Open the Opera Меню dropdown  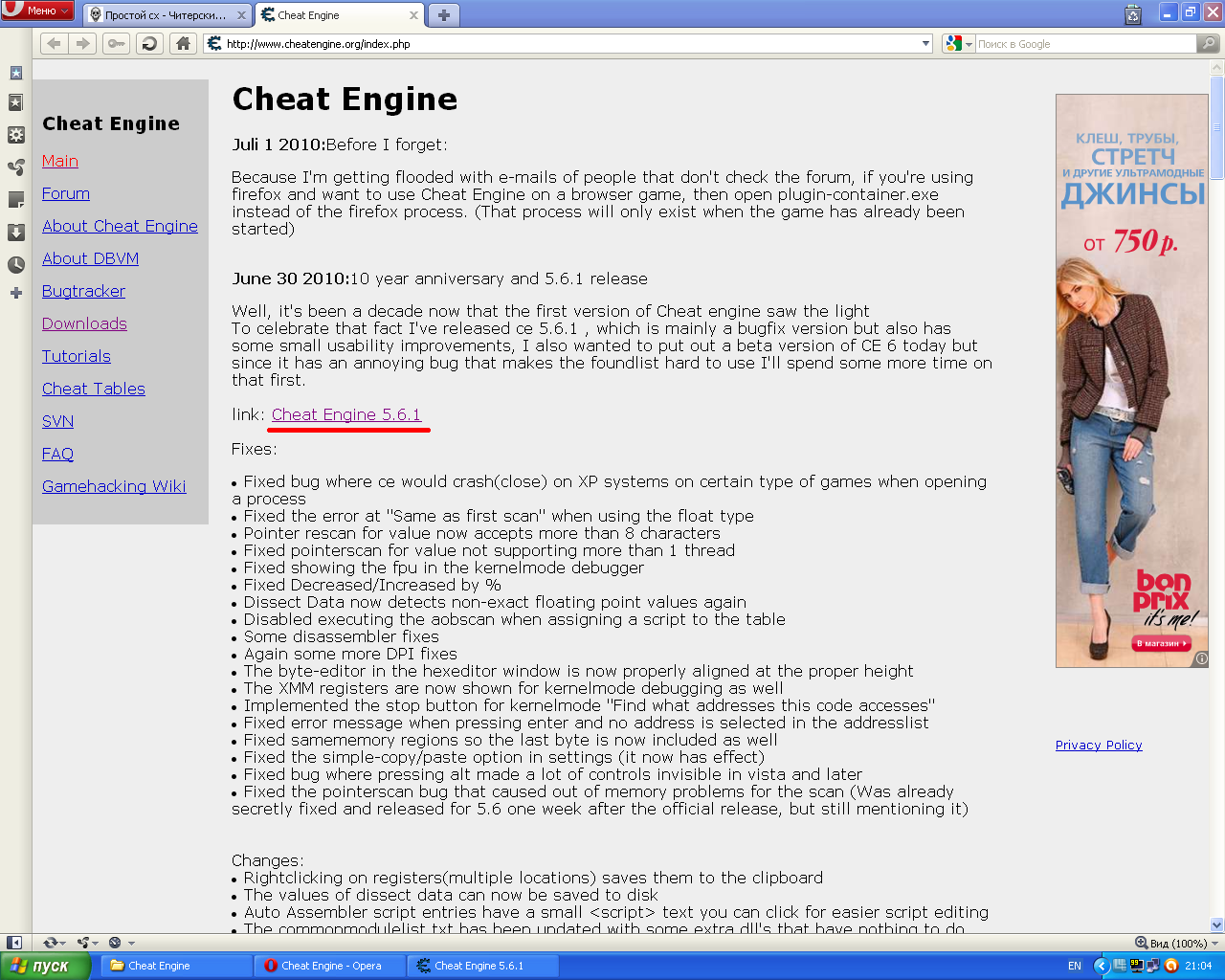37,11
